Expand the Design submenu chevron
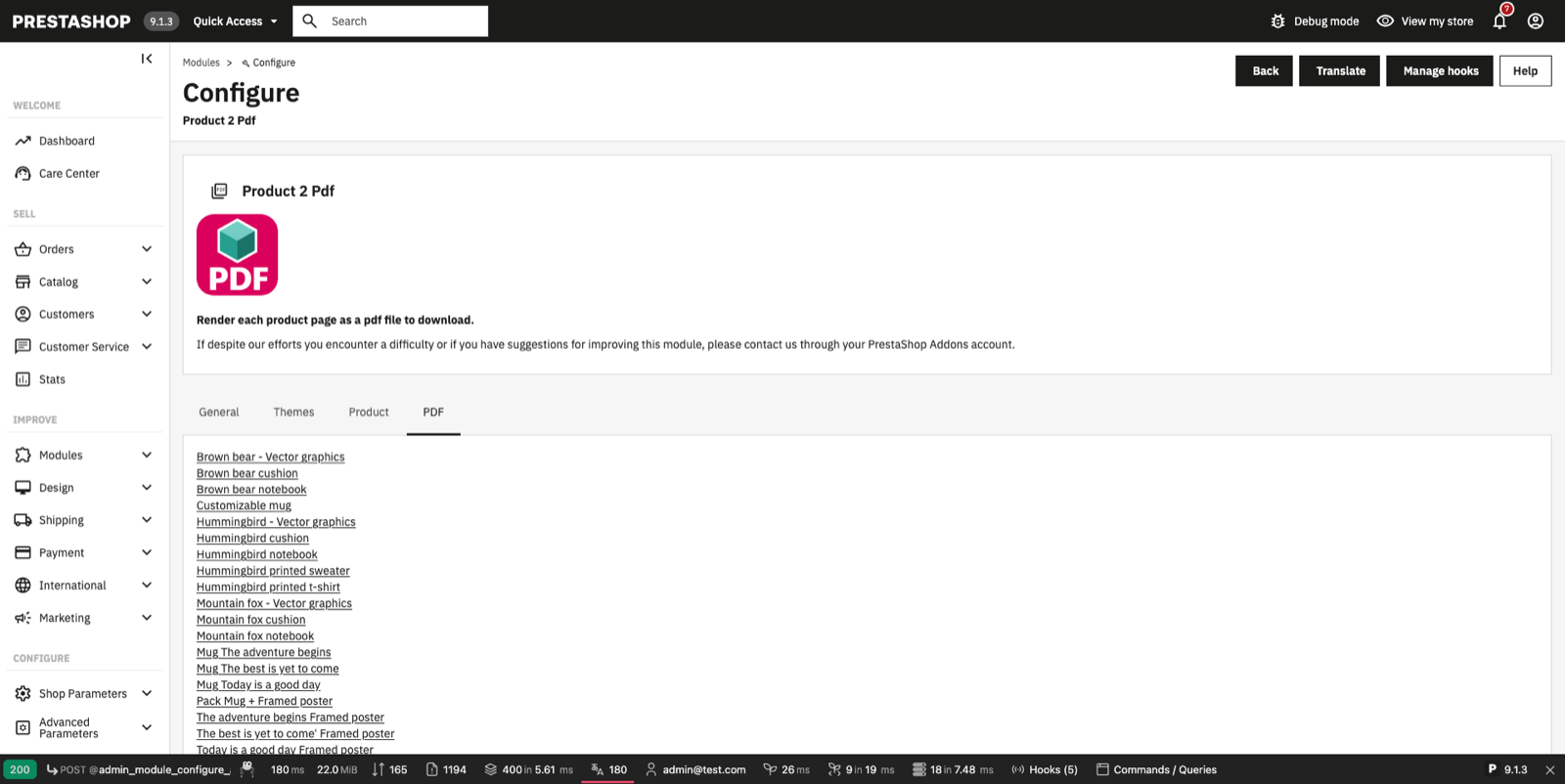Screen dimensions: 1565x784 click(x=147, y=488)
